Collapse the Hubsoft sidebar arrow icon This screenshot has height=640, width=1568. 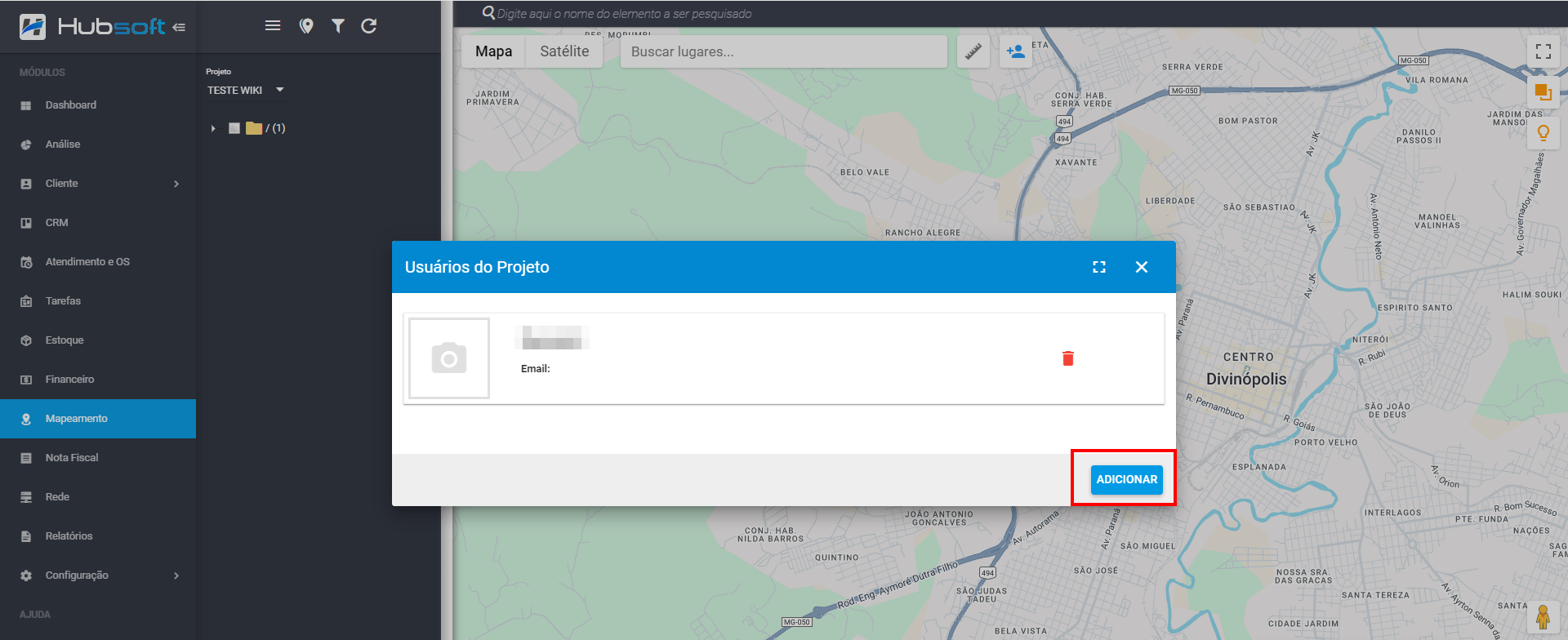(179, 27)
